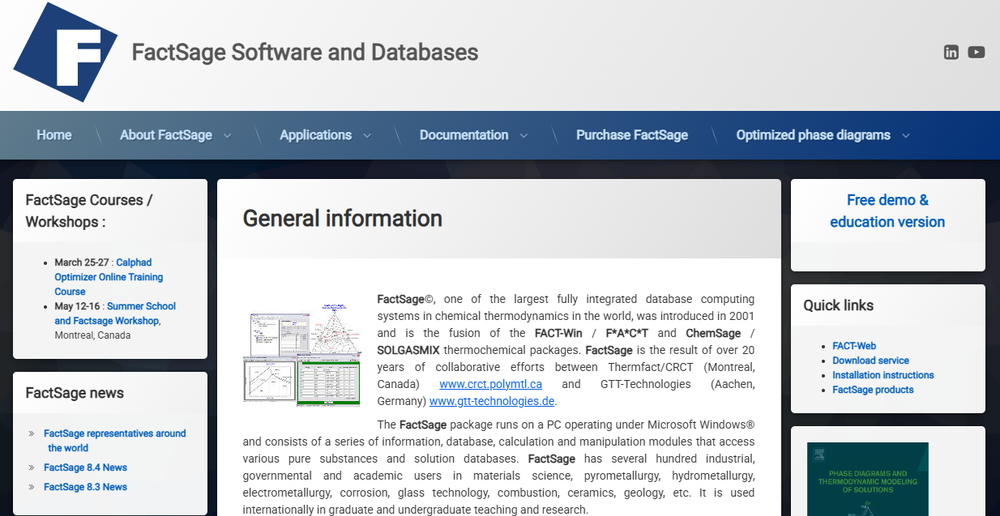Expand the Documentation dropdown chevron

pos(524,136)
